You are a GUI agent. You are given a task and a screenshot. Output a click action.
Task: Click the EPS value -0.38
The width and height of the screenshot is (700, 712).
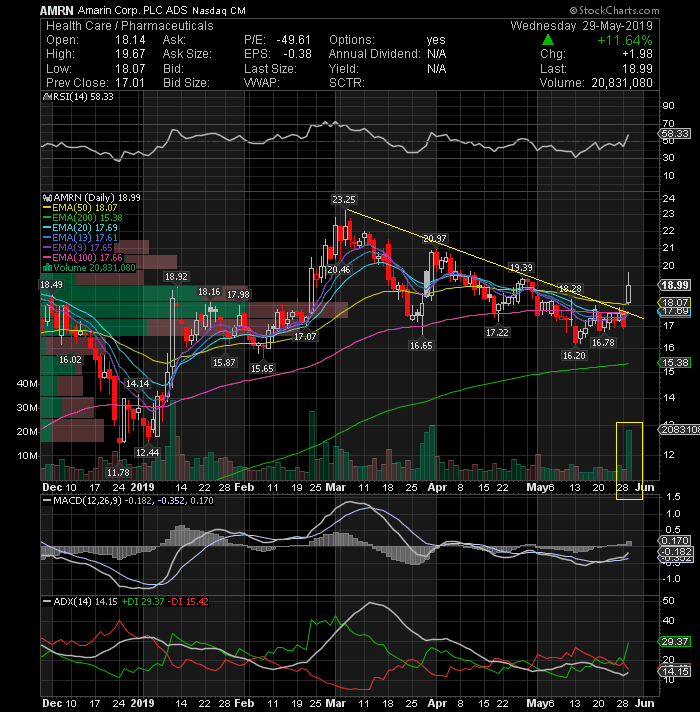(297, 54)
